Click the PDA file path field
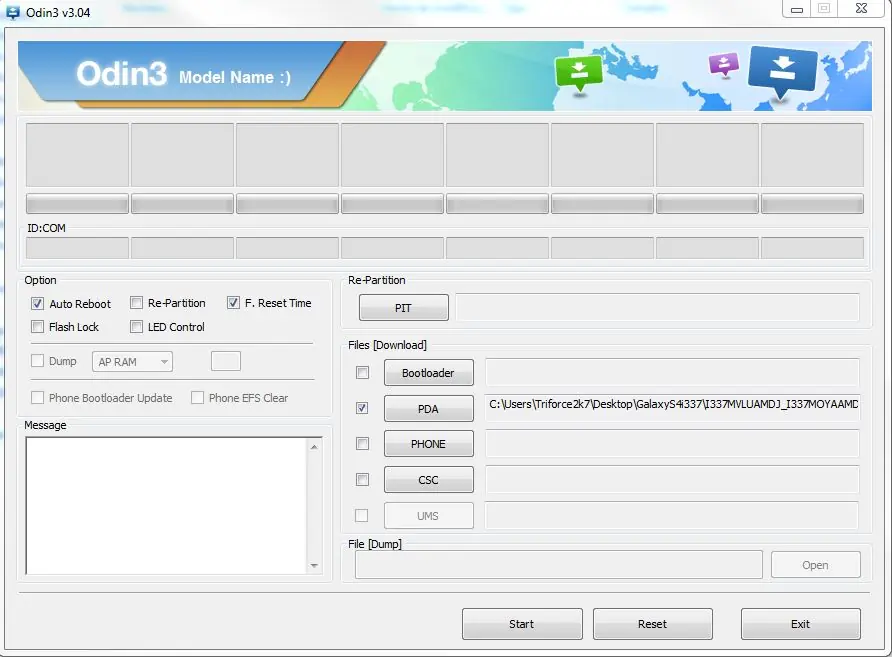 pos(672,407)
